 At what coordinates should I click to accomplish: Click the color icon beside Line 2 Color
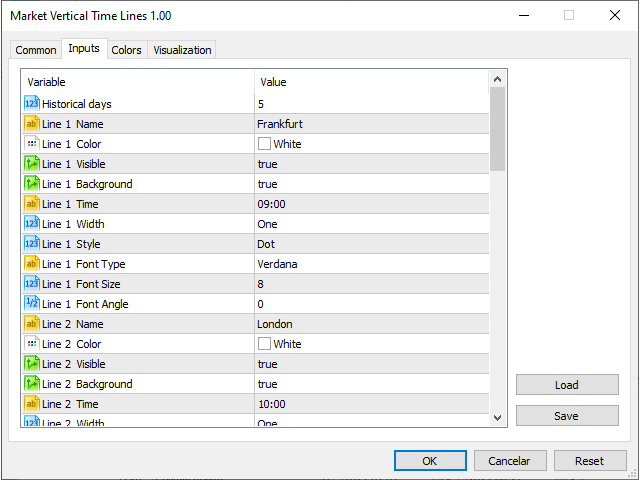tap(32, 344)
